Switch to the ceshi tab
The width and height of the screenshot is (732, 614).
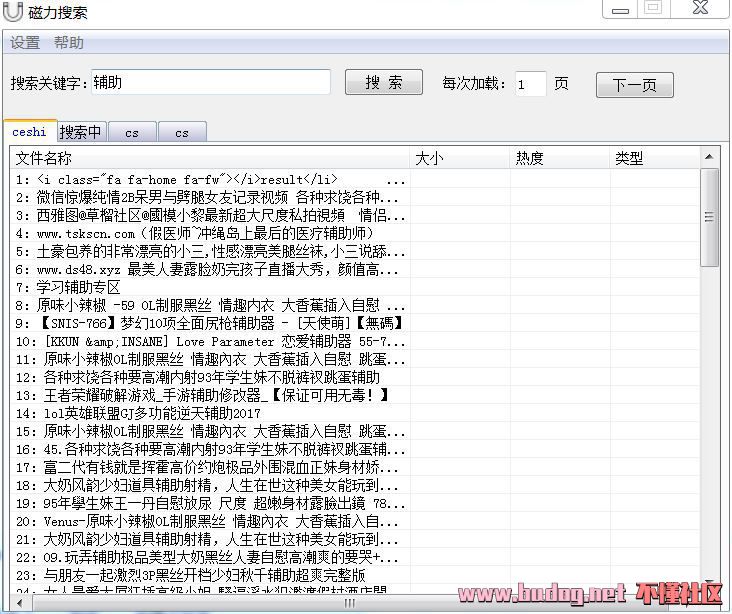29,132
